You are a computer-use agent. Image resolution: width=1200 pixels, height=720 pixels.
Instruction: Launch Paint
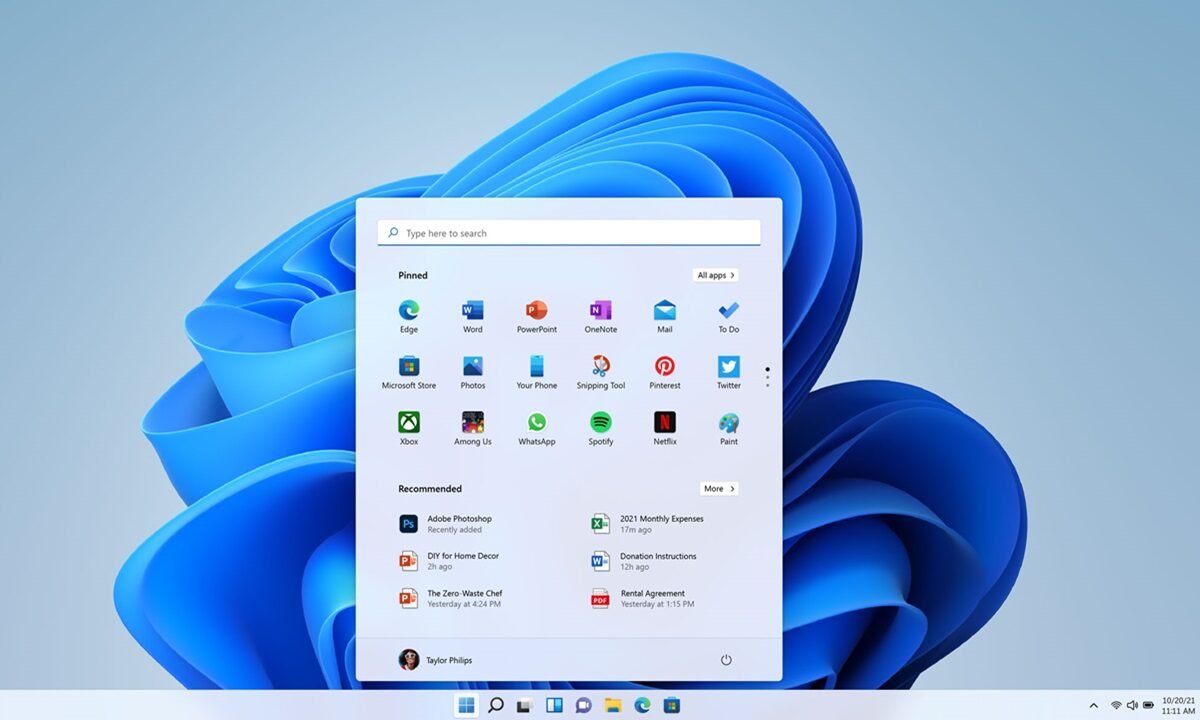pyautogui.click(x=728, y=424)
